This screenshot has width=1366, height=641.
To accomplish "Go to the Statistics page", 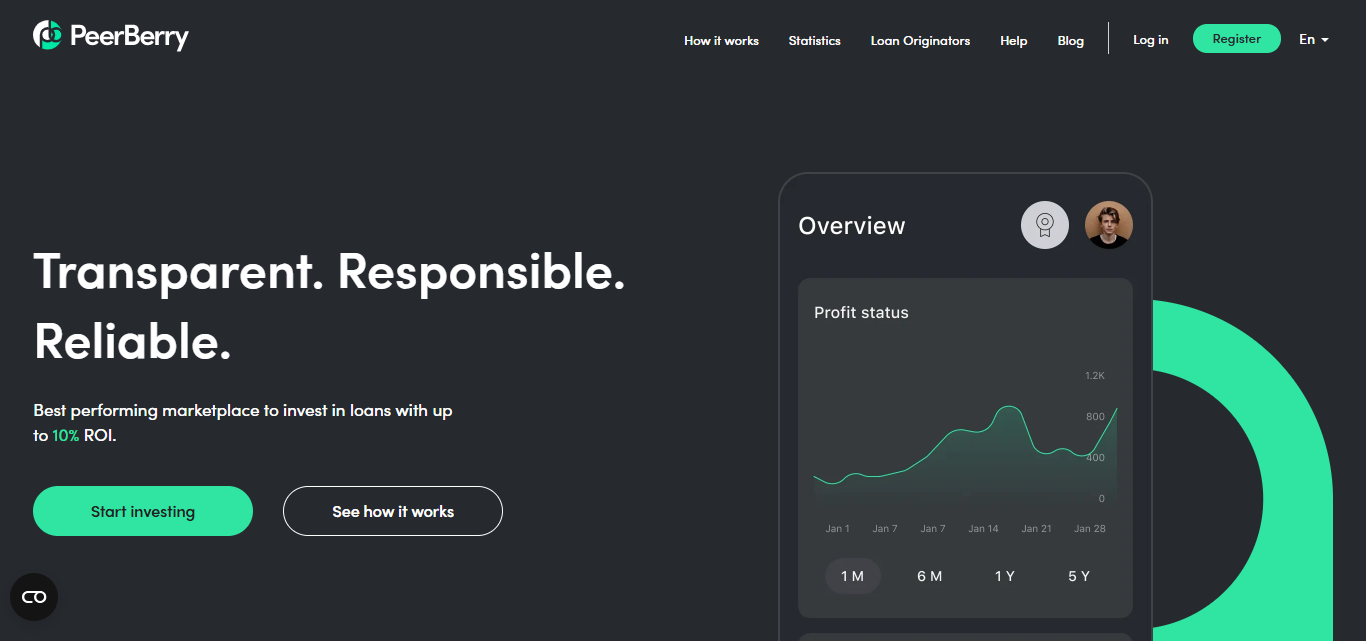I will pos(814,41).
